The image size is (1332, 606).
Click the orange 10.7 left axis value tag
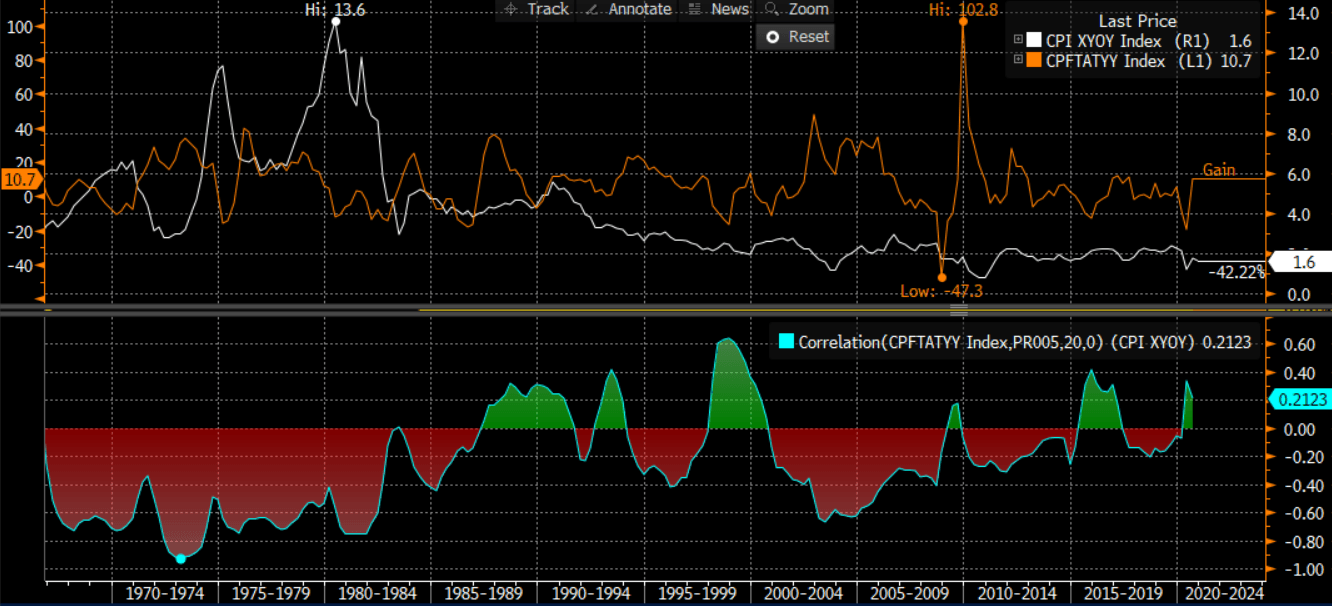pyautogui.click(x=20, y=180)
